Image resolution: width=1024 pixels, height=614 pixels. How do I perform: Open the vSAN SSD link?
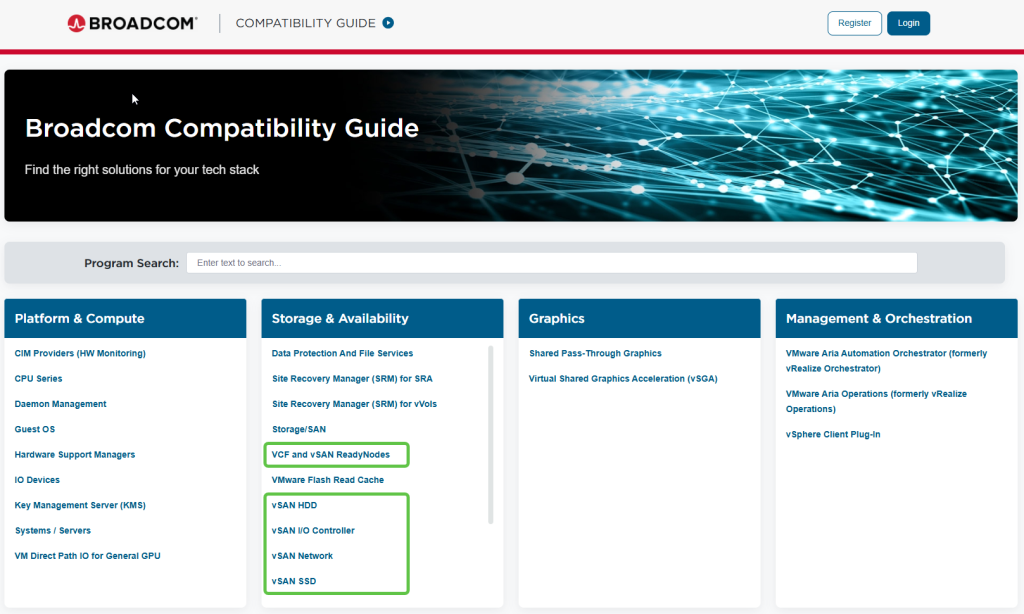pyautogui.click(x=294, y=581)
